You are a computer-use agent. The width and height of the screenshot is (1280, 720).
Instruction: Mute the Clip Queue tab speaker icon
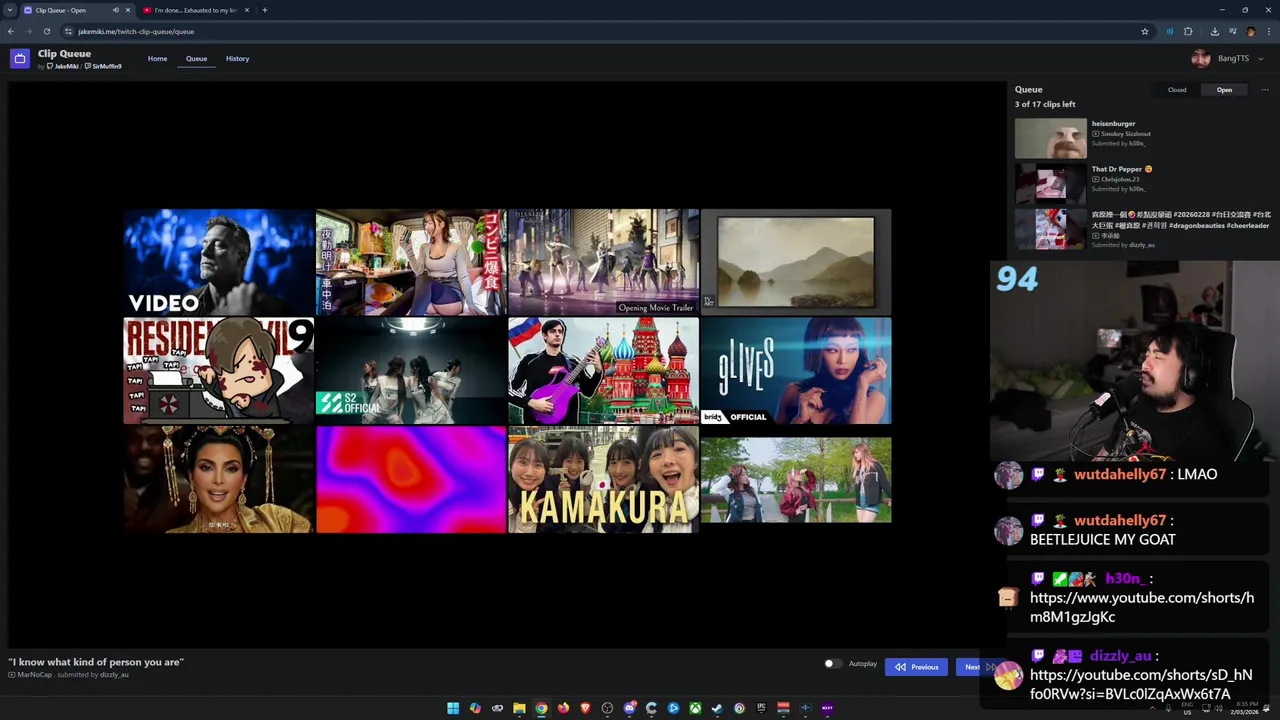pos(115,10)
